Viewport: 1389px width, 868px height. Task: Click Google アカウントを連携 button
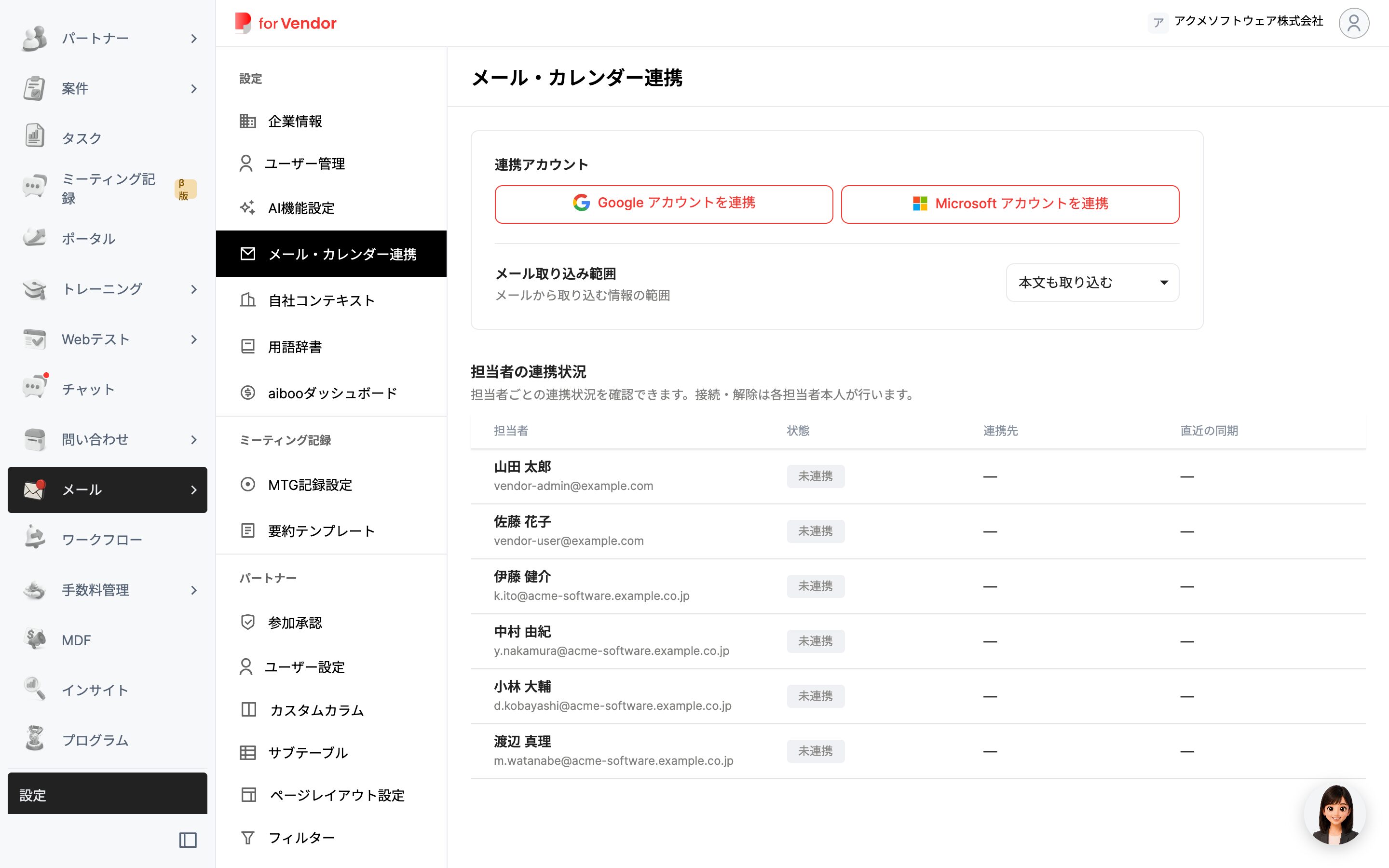click(664, 204)
